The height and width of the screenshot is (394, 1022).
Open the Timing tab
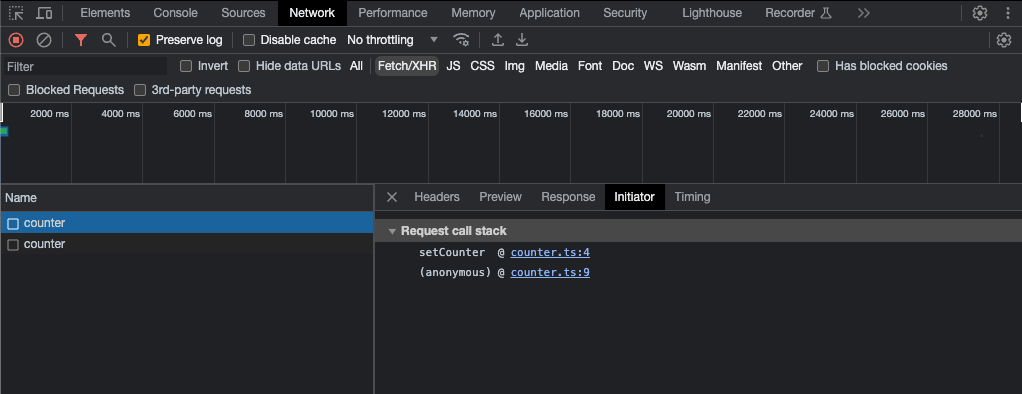point(692,197)
